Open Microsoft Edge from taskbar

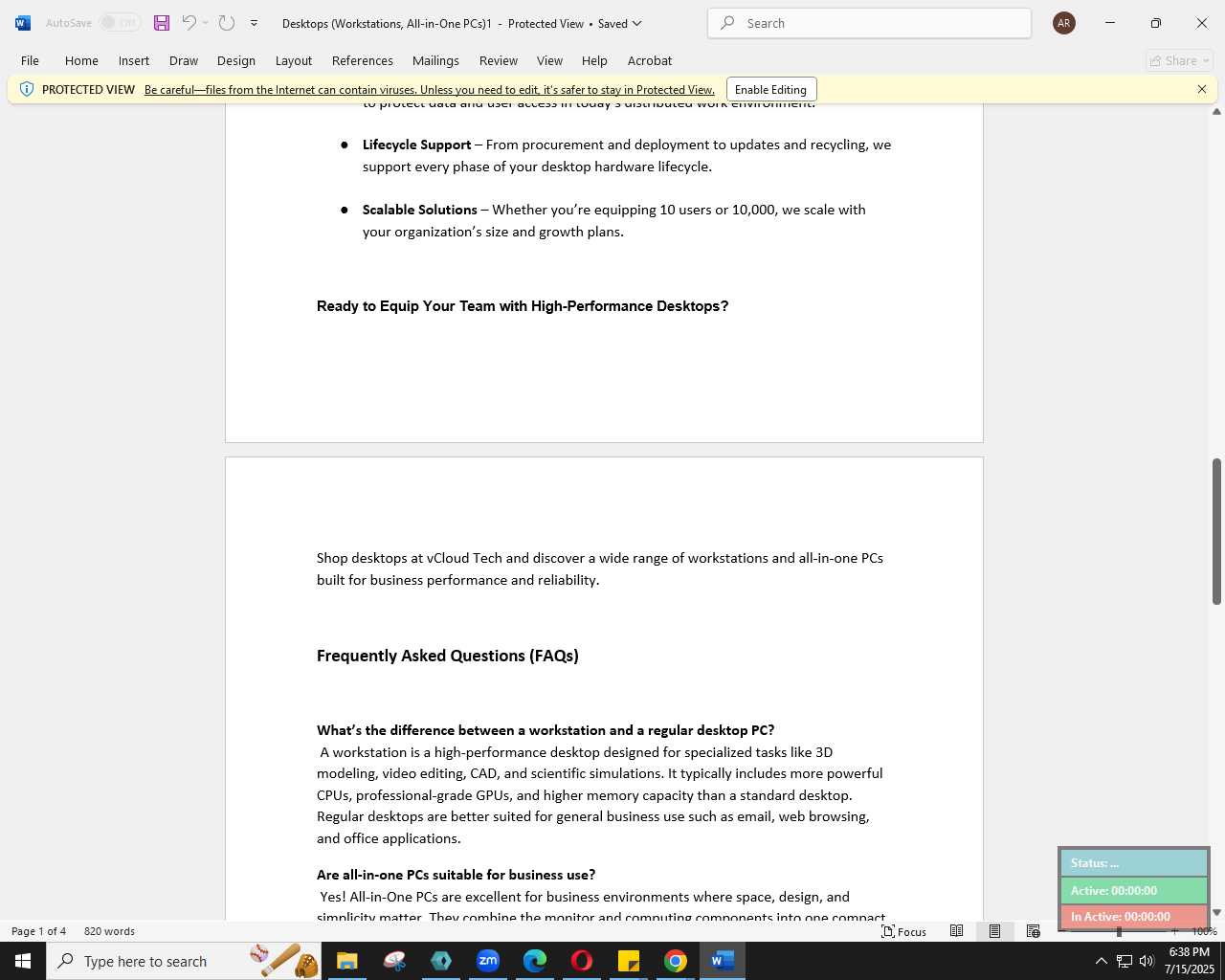pyautogui.click(x=535, y=961)
